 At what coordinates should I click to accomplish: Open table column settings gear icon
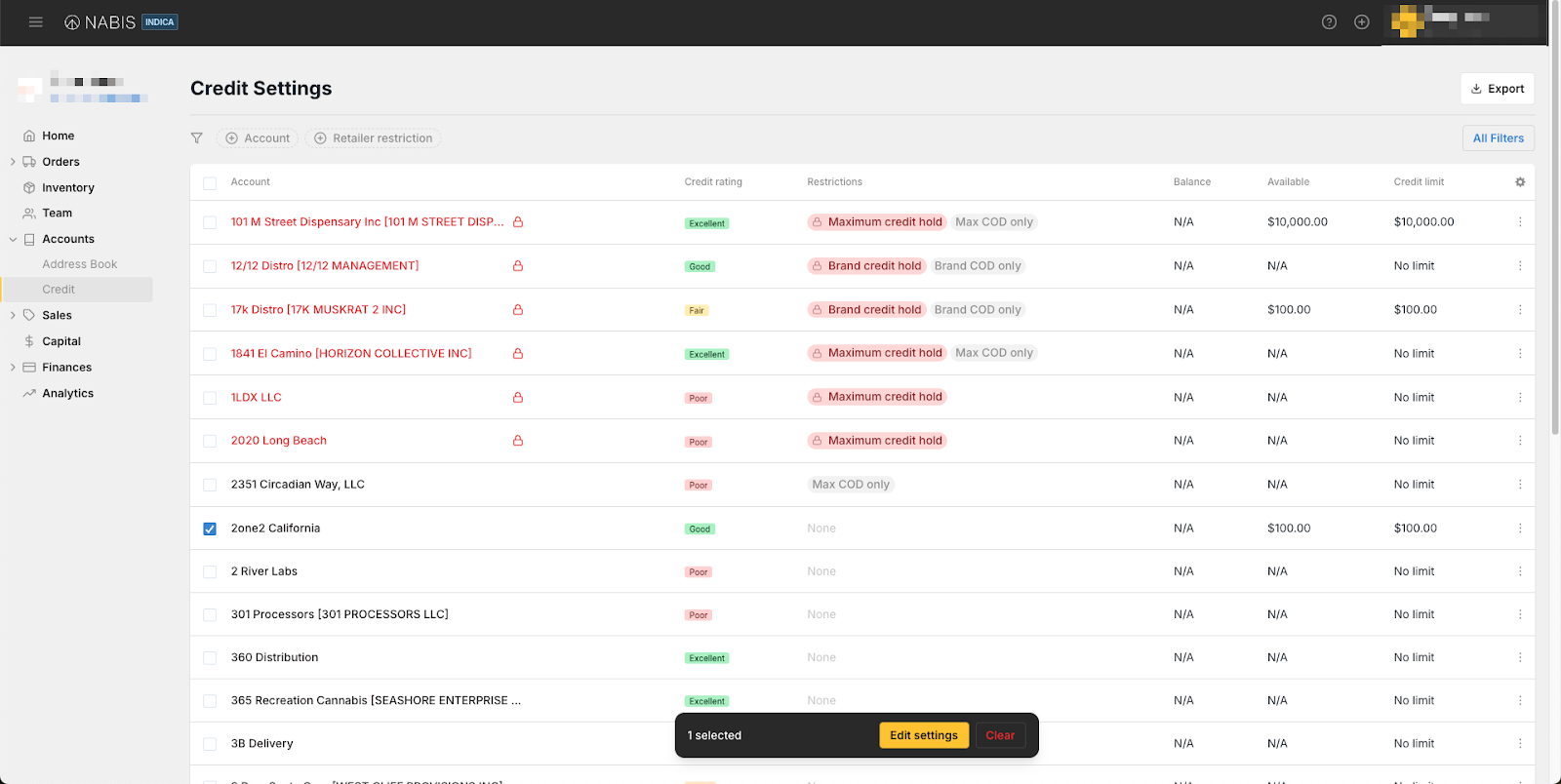(x=1520, y=182)
